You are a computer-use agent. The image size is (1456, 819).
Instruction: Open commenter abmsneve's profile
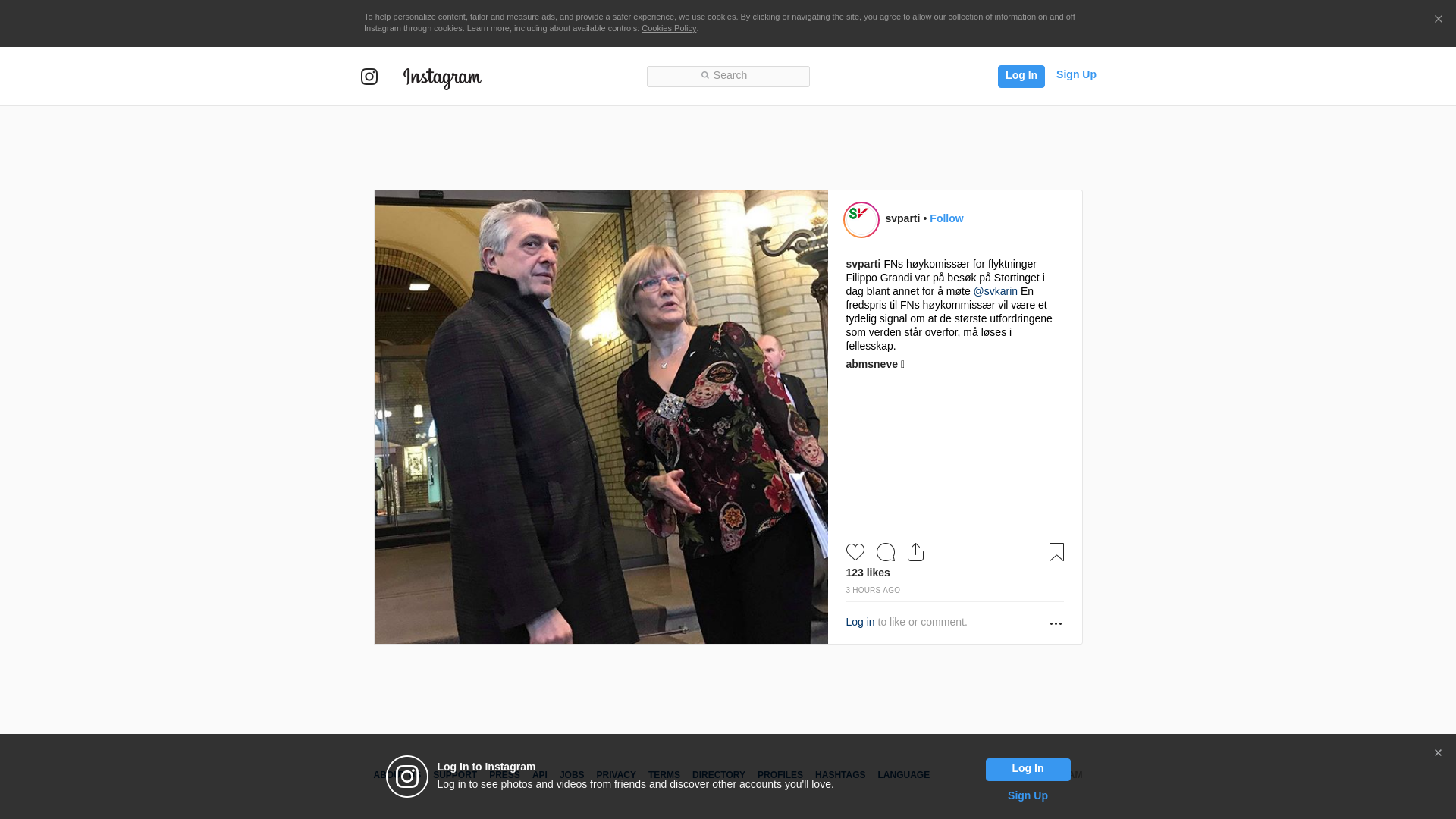click(x=871, y=364)
